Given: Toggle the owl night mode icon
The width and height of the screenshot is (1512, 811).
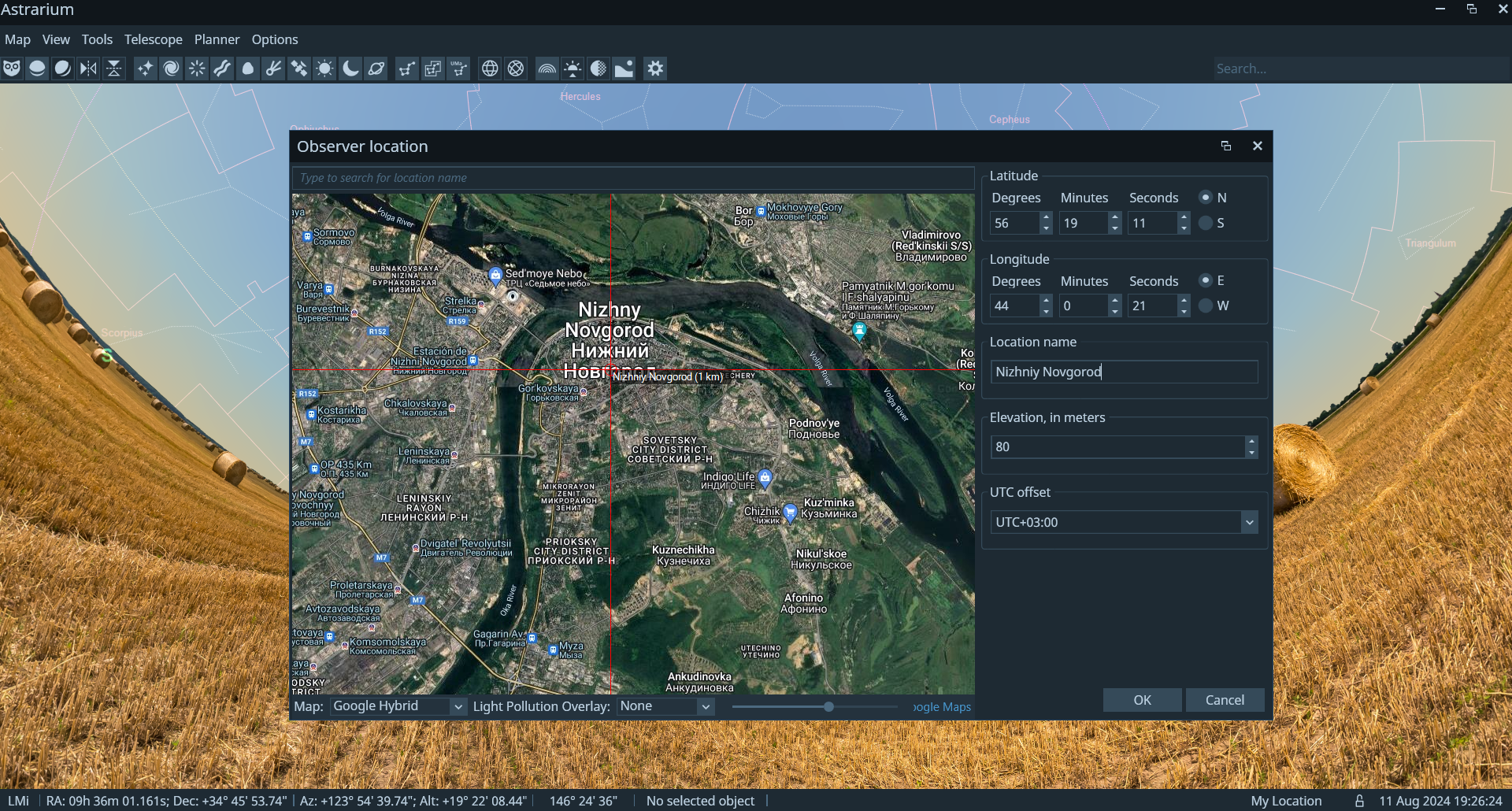Looking at the screenshot, I should click(12, 69).
